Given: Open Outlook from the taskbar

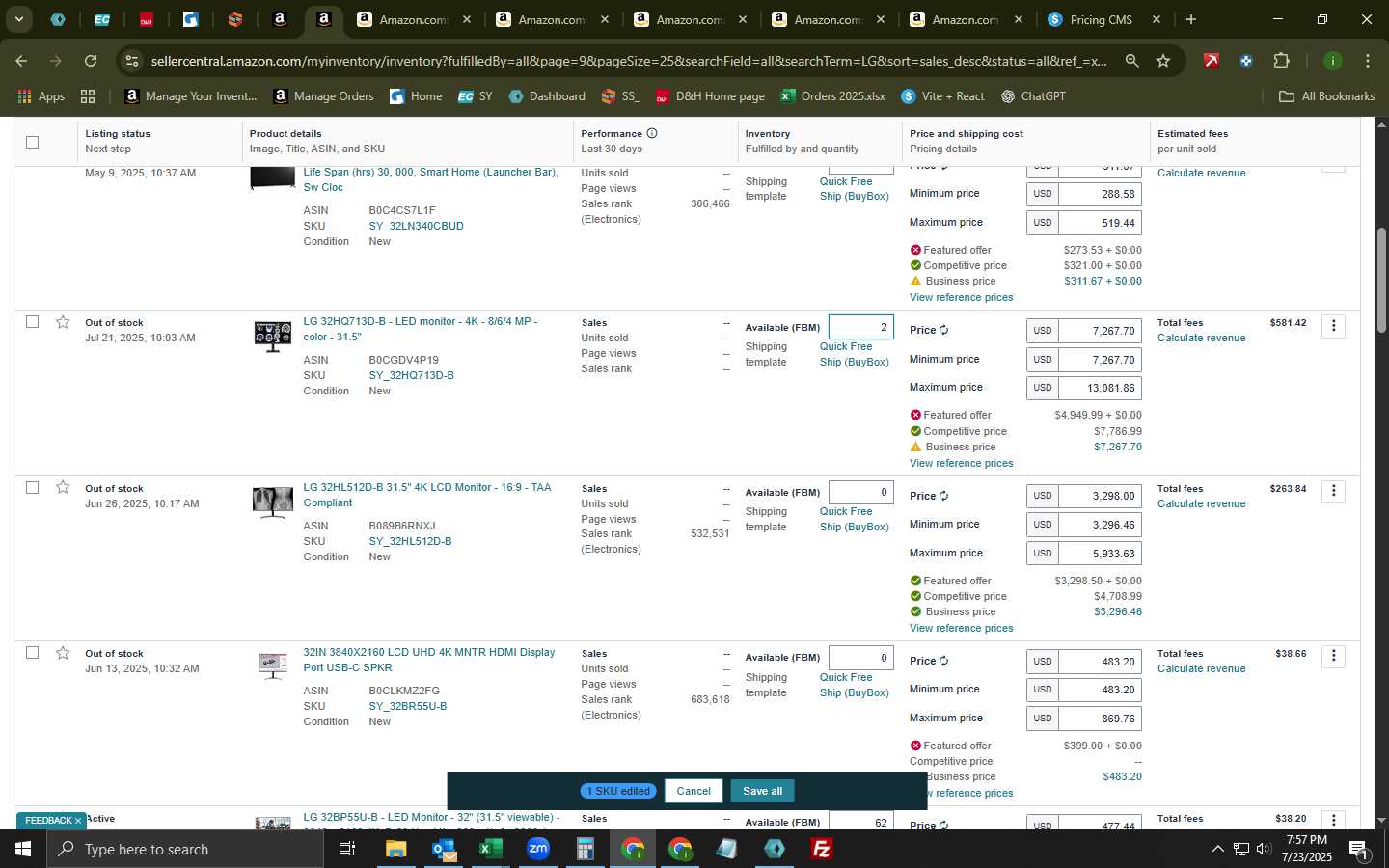Looking at the screenshot, I should point(443,849).
